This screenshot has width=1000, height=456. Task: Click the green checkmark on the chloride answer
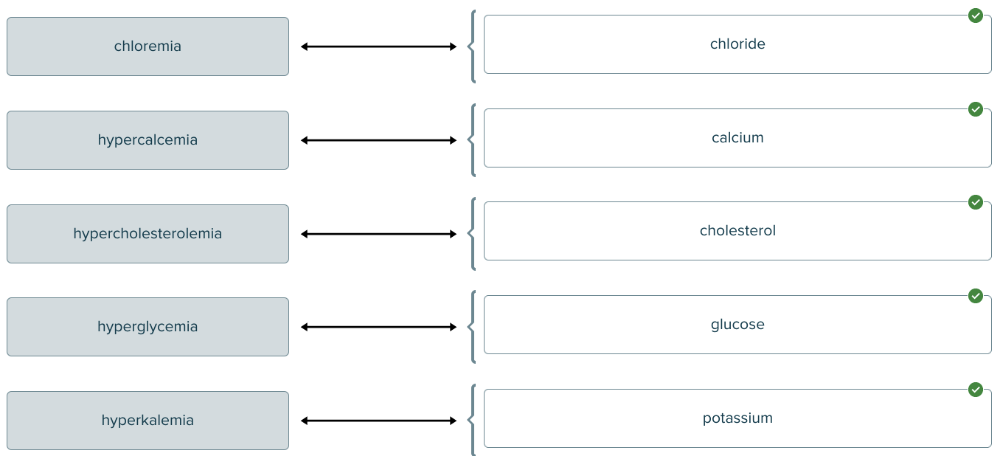tap(975, 16)
